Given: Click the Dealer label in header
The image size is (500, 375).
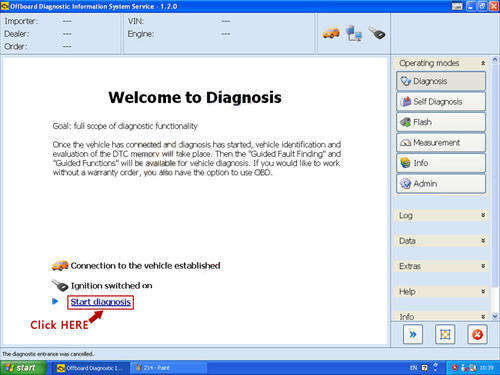Looking at the screenshot, I should (x=17, y=34).
